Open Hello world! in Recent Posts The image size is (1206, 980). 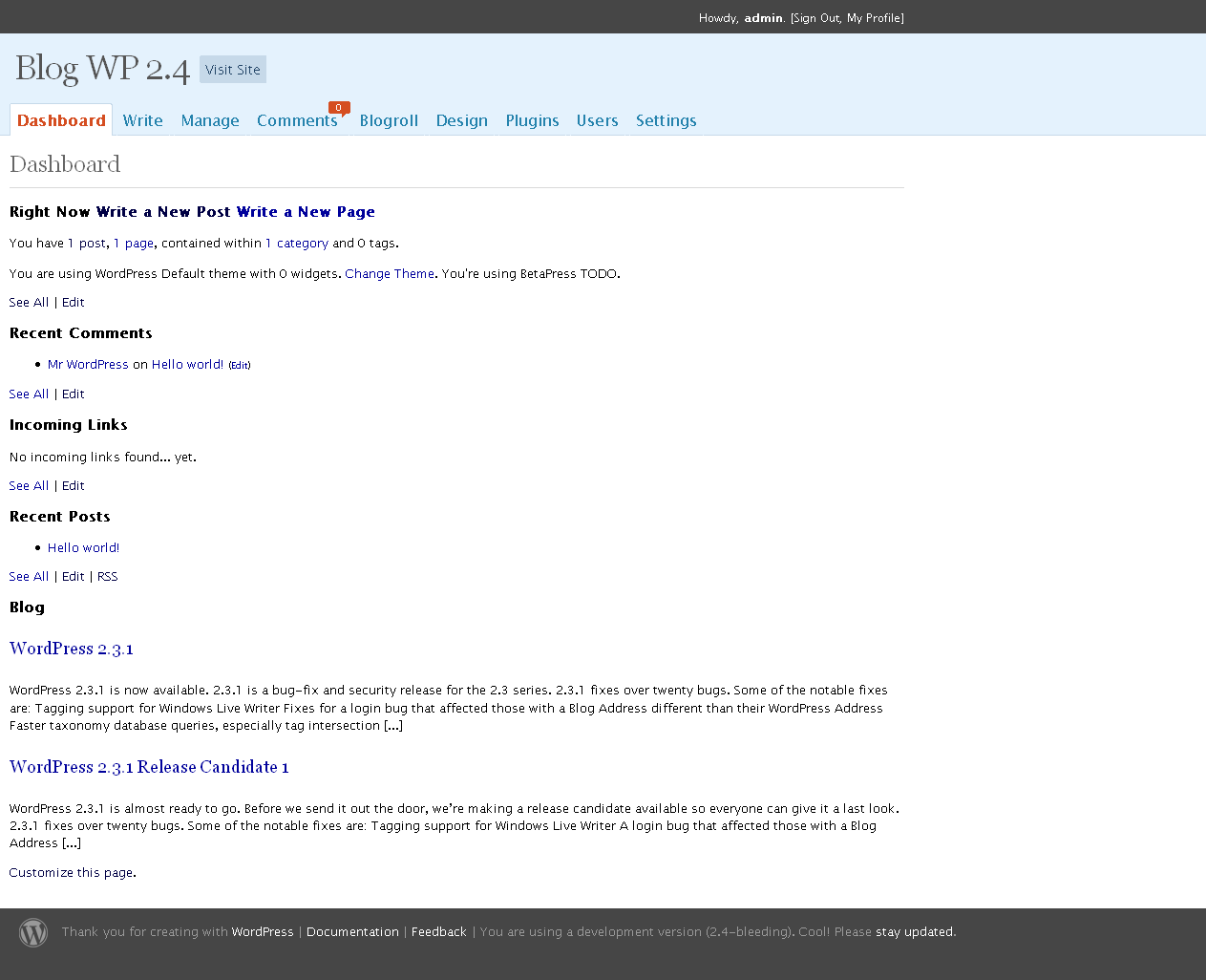click(84, 548)
